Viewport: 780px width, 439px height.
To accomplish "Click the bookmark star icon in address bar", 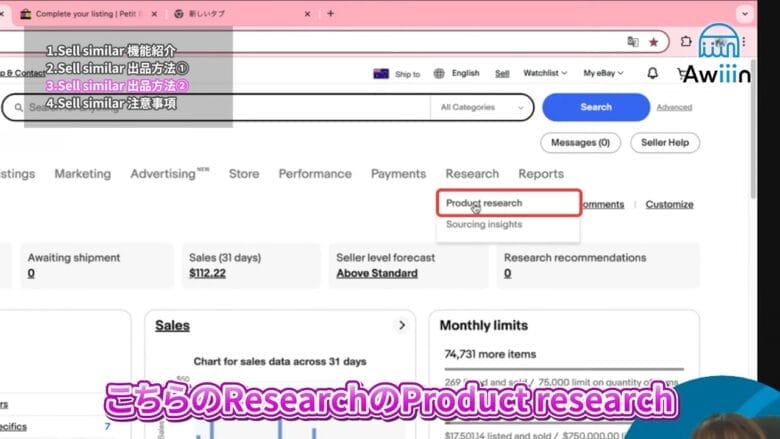I will (653, 42).
